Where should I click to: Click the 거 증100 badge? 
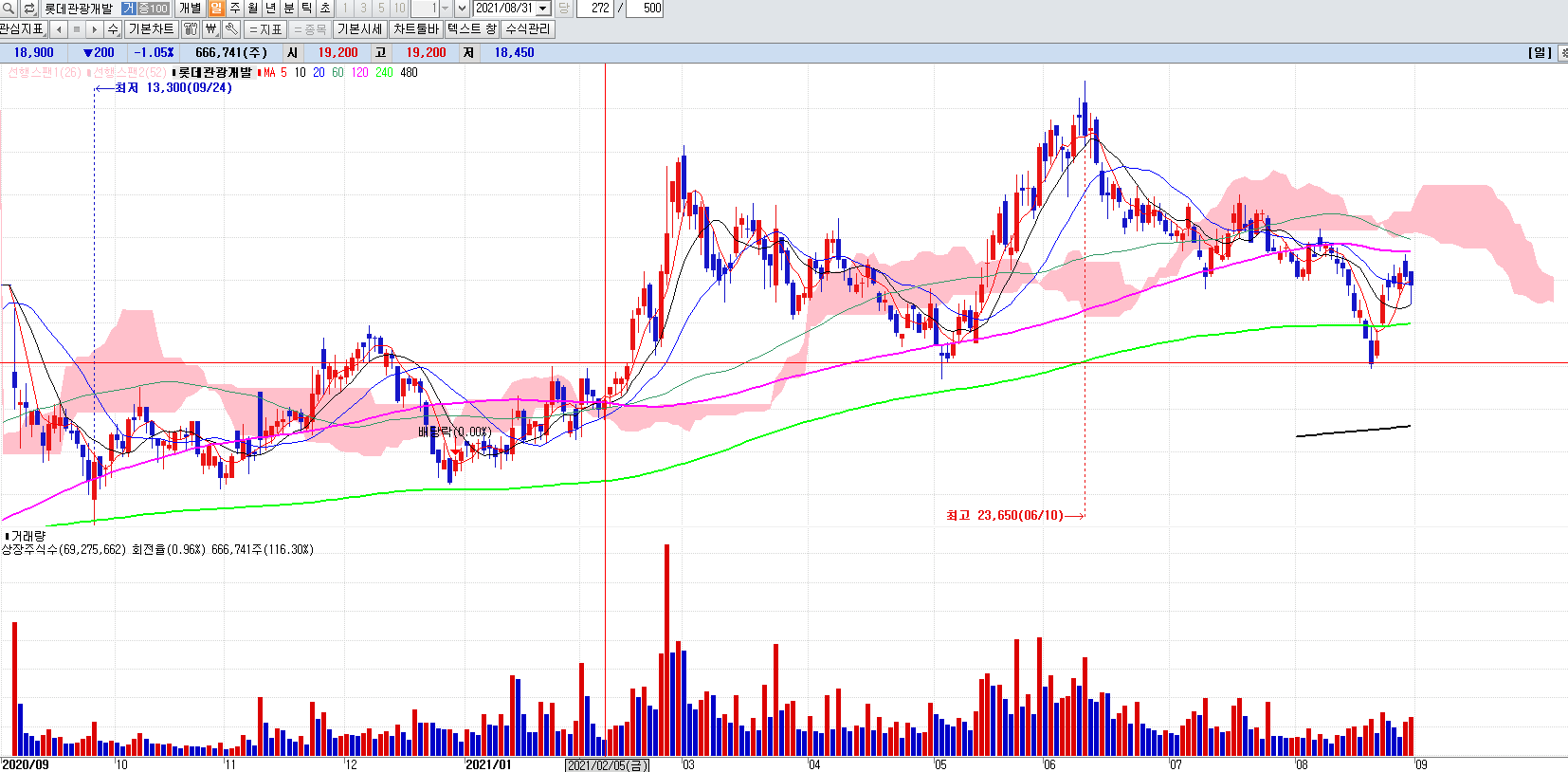pyautogui.click(x=145, y=9)
